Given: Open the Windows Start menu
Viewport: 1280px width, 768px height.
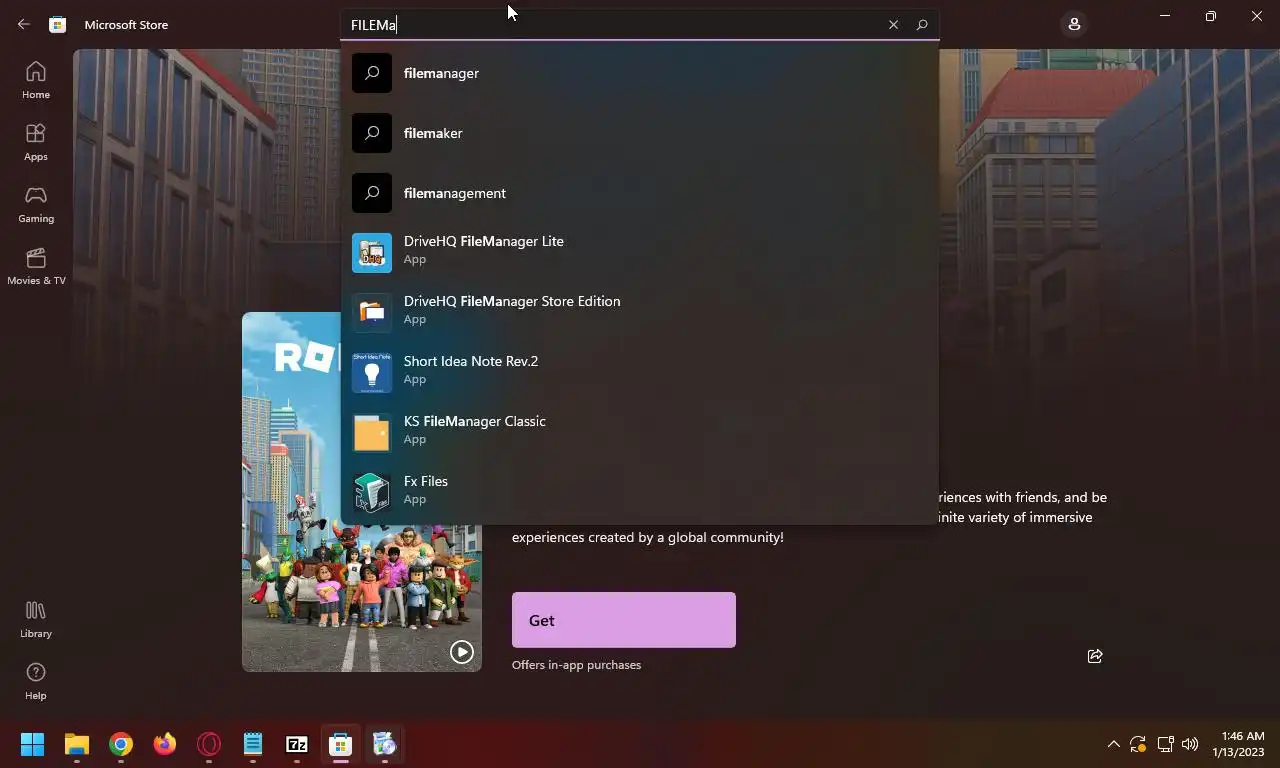Looking at the screenshot, I should [x=33, y=744].
